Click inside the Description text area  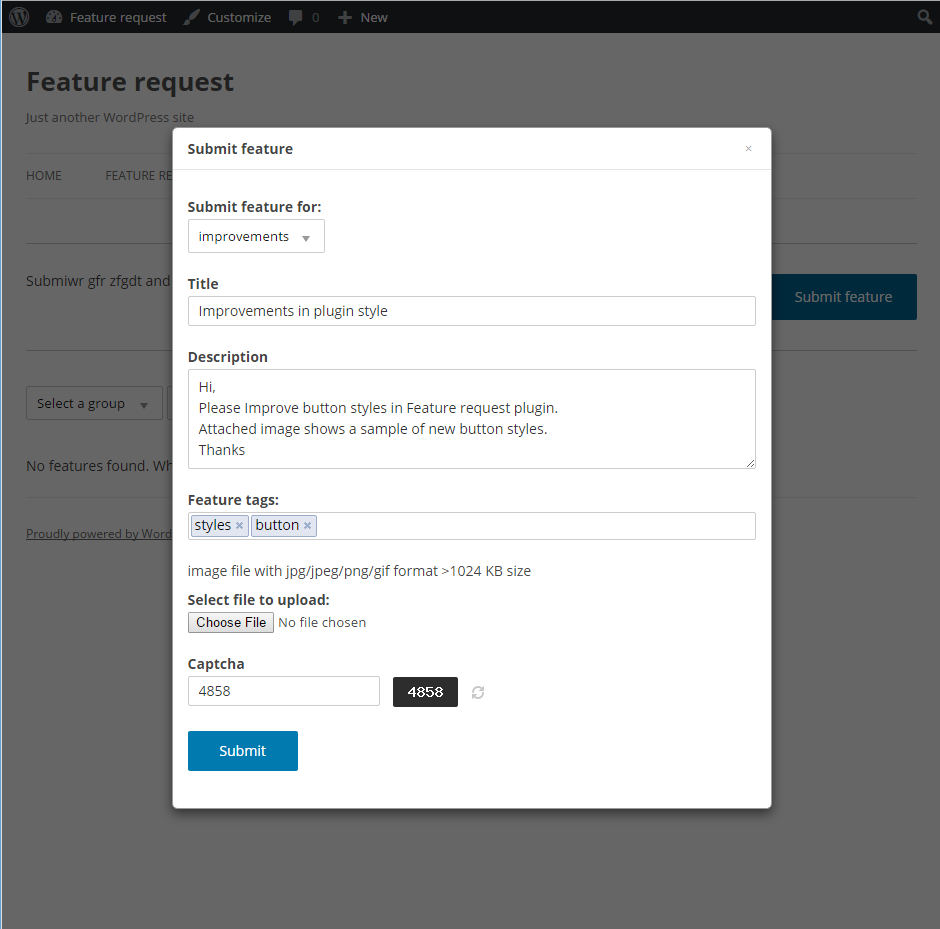pyautogui.click(x=471, y=419)
